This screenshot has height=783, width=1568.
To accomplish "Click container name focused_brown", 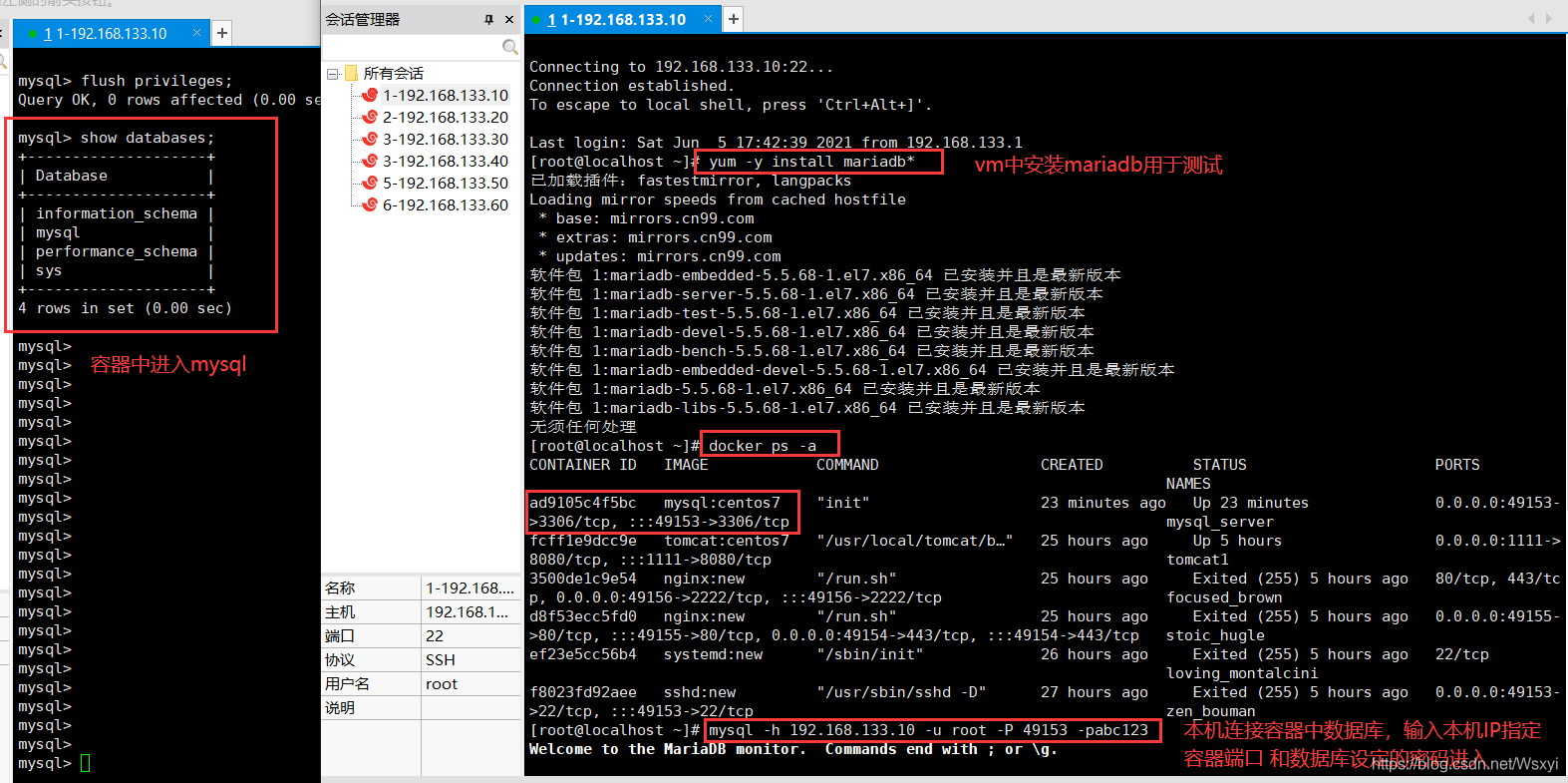I will [1224, 597].
